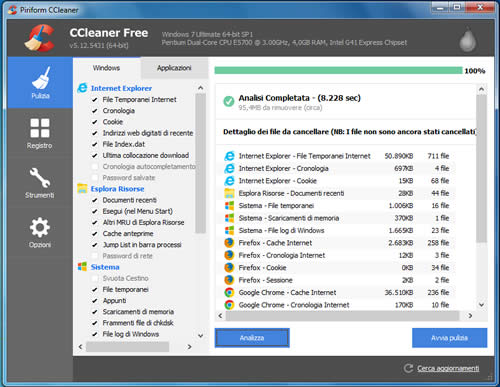The width and height of the screenshot is (500, 387).
Task: Click options list right scroll arrow
Action: coord(189,347)
